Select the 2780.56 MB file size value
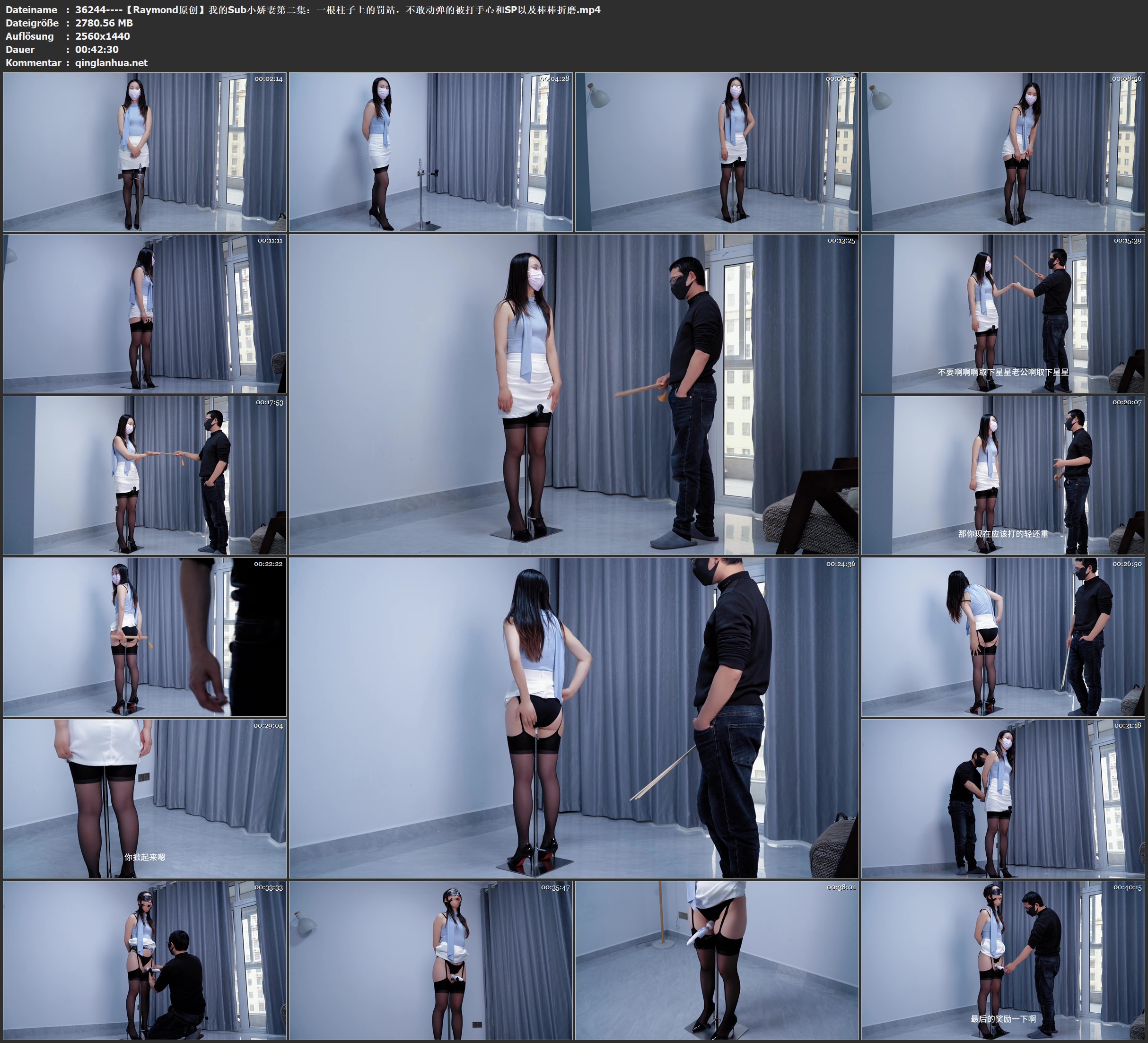Viewport: 1148px width, 1043px height. tap(104, 23)
